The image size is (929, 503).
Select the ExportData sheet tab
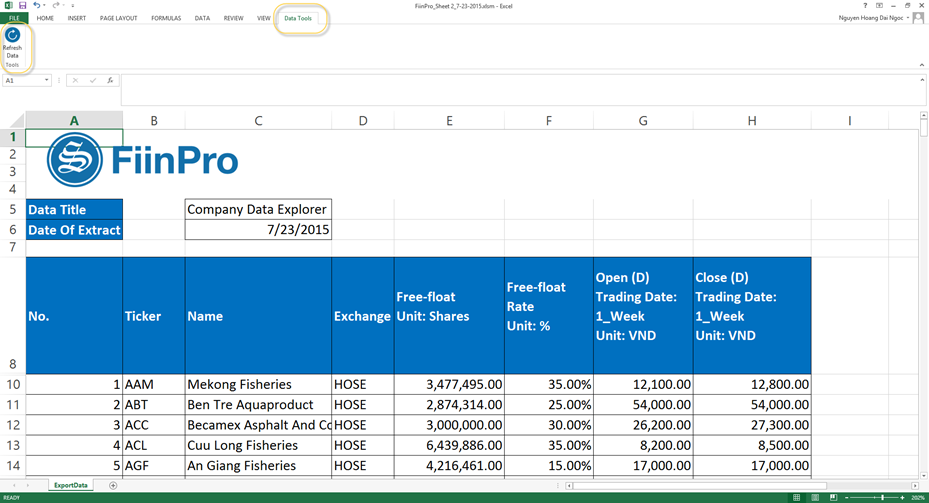point(71,485)
